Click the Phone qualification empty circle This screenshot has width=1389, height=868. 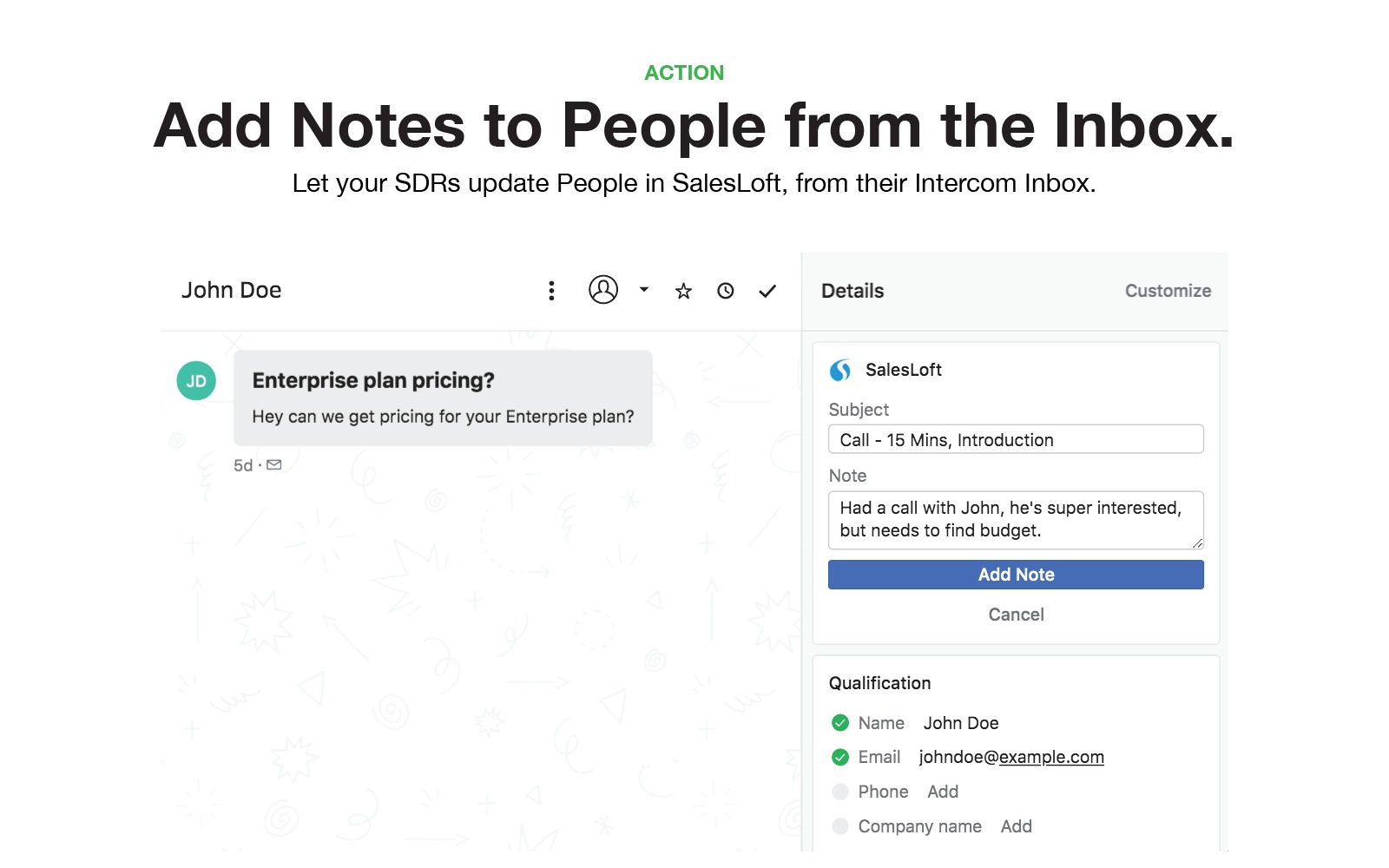(840, 792)
